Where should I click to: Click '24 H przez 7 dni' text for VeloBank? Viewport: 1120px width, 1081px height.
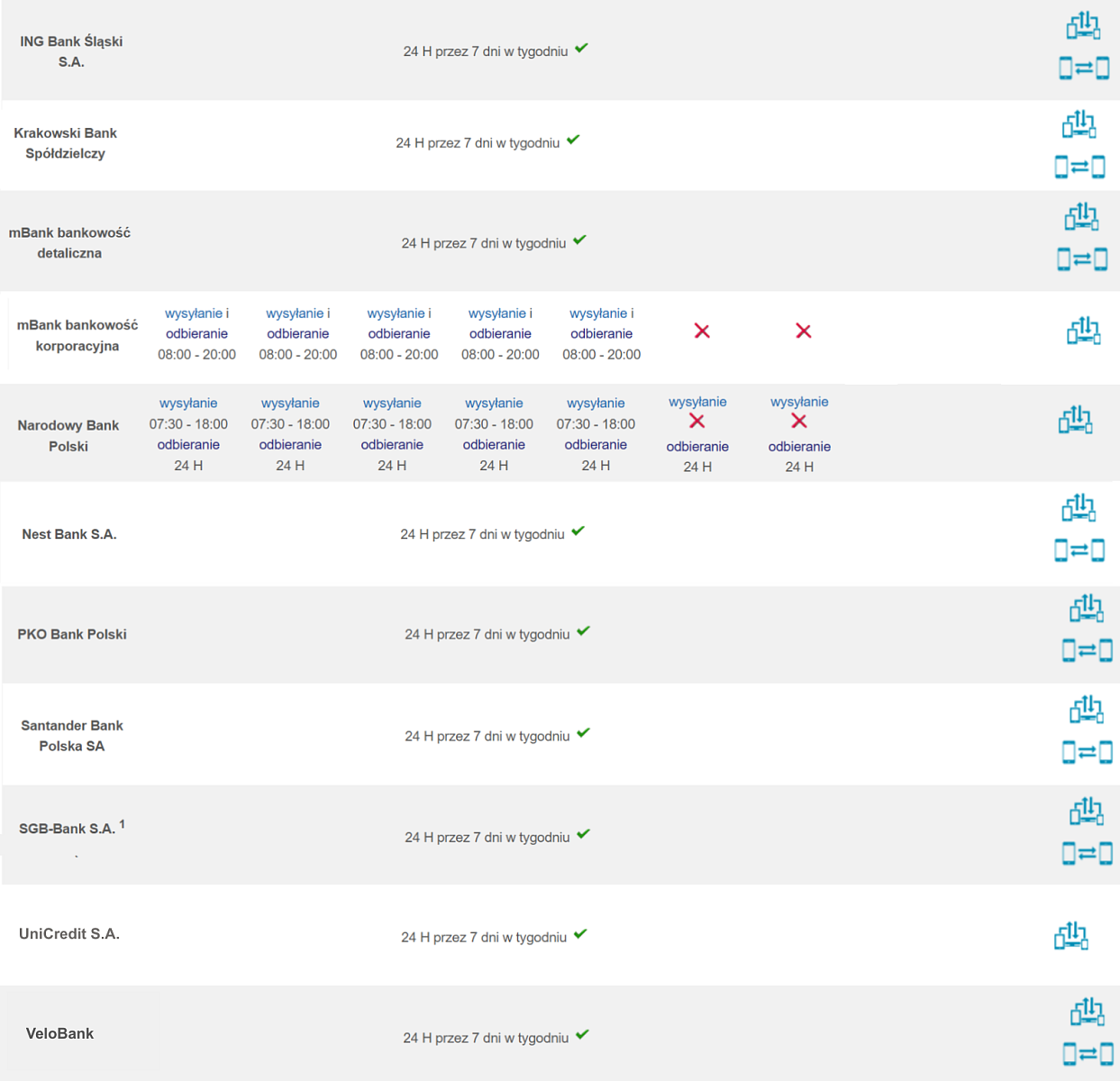(486, 1038)
